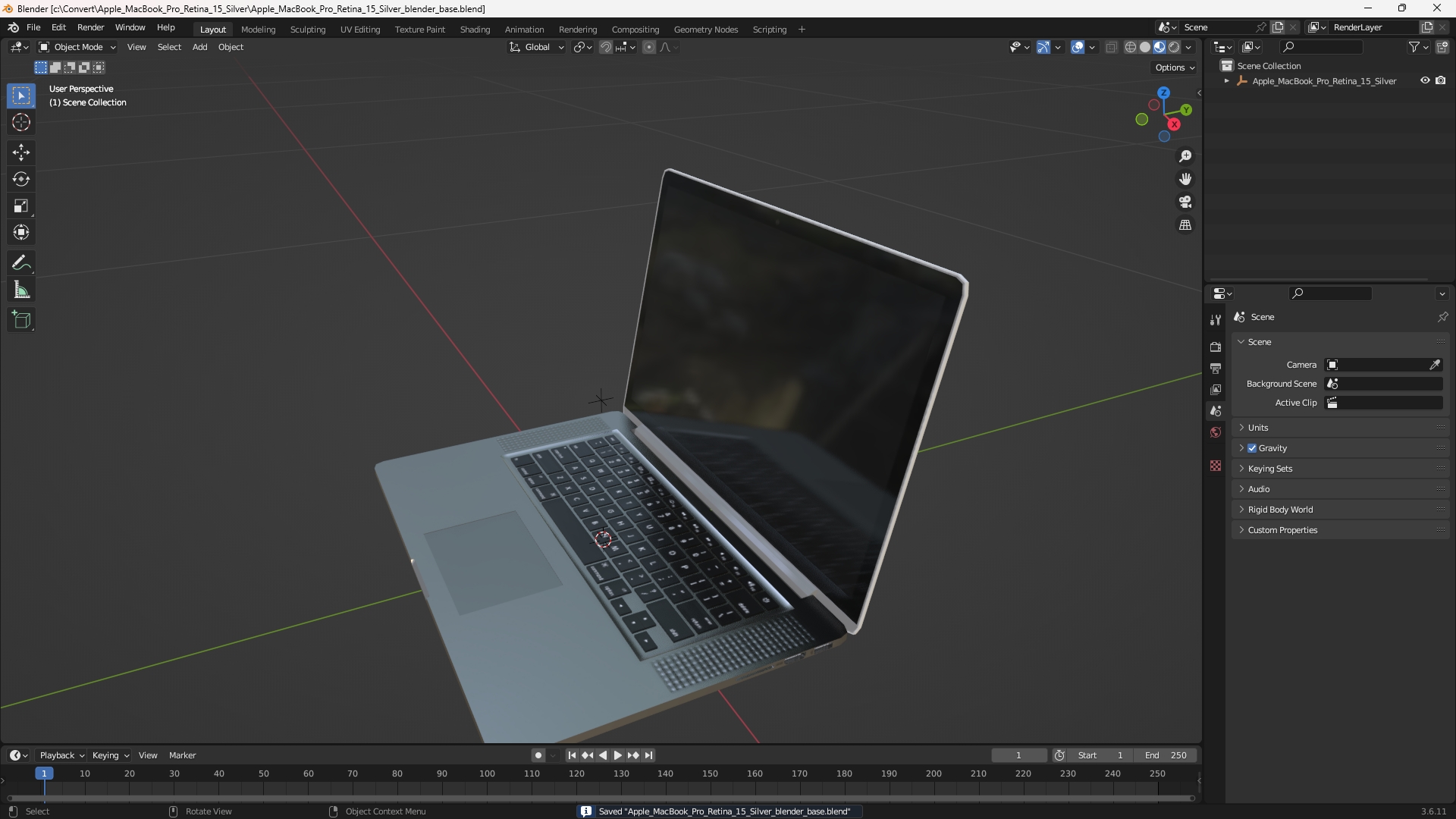
Task: Open the Playback dropdown in timeline
Action: 61,755
